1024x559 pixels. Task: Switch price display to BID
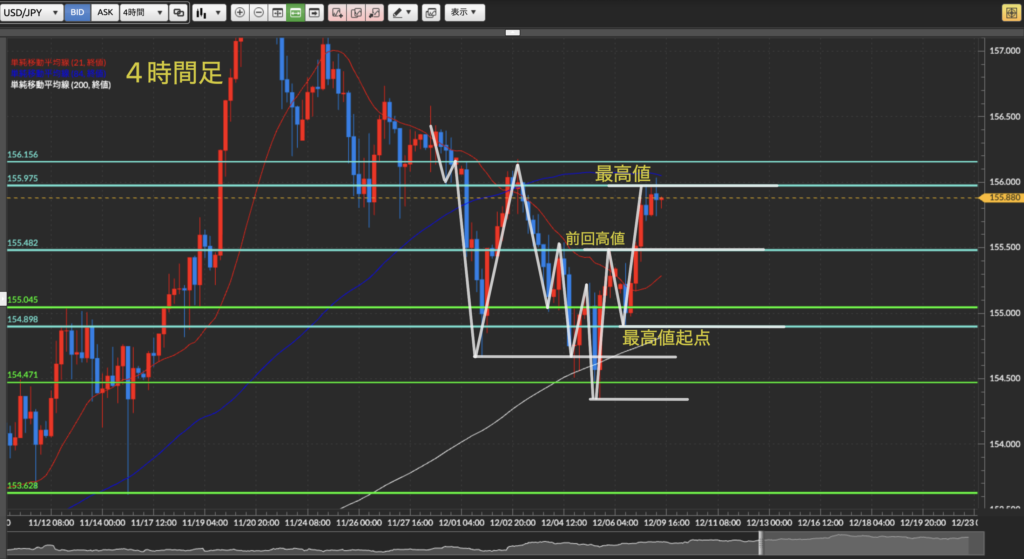tap(78, 13)
